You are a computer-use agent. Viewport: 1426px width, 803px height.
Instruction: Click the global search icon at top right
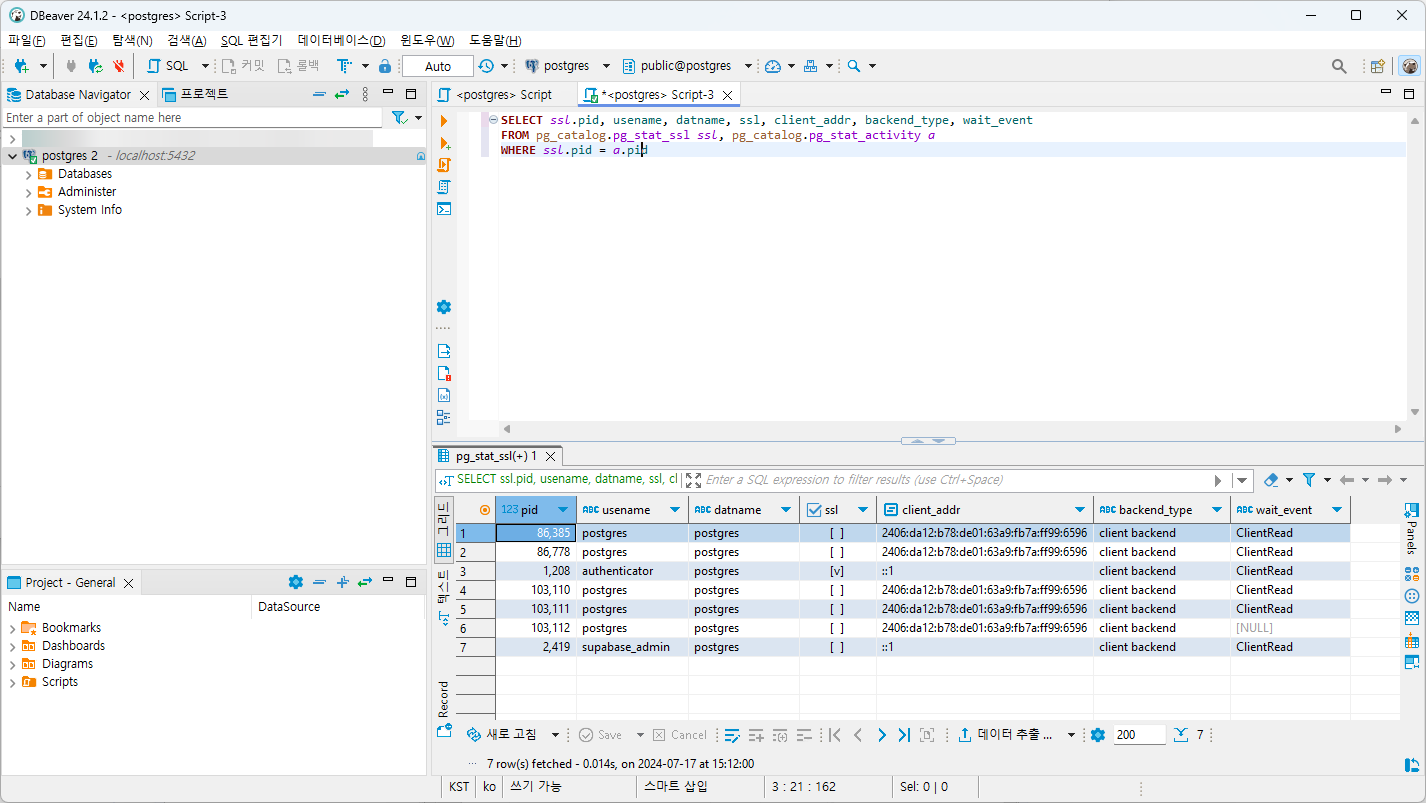[x=1339, y=66]
